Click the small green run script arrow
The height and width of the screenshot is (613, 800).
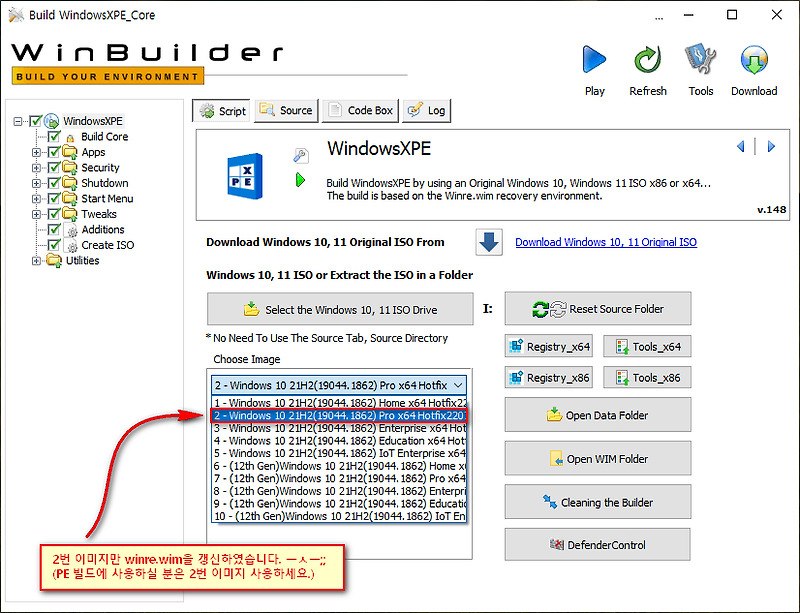pyautogui.click(x=301, y=180)
